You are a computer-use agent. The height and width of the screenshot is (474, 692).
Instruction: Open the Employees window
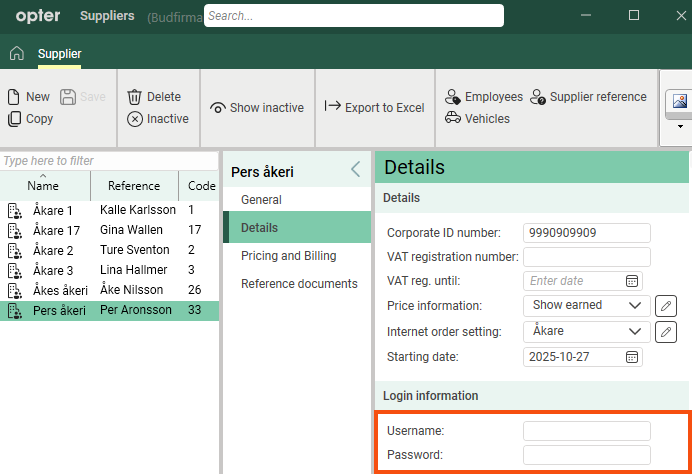tap(484, 97)
